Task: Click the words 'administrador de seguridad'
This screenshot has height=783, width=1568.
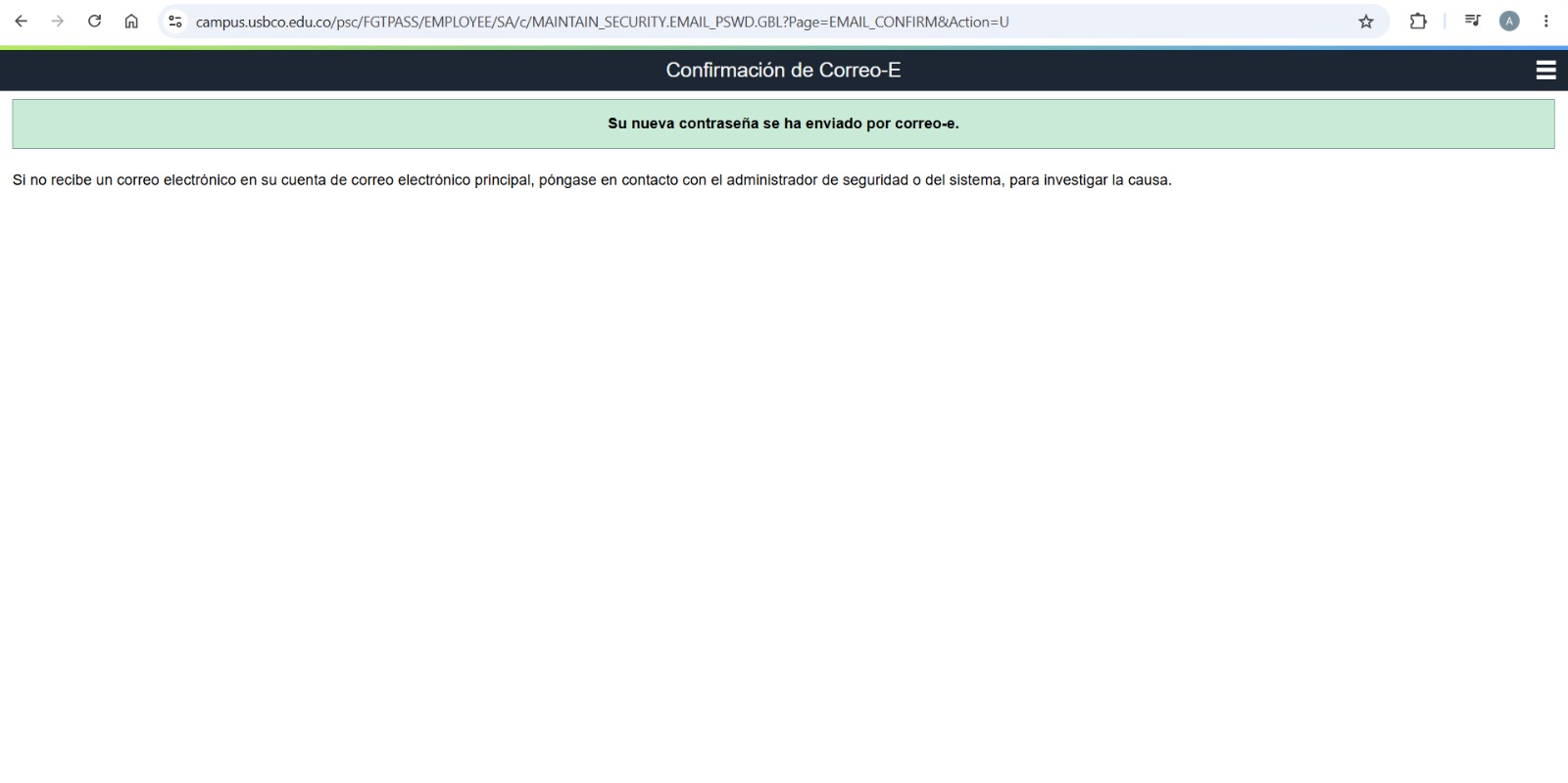Action: pos(816,180)
